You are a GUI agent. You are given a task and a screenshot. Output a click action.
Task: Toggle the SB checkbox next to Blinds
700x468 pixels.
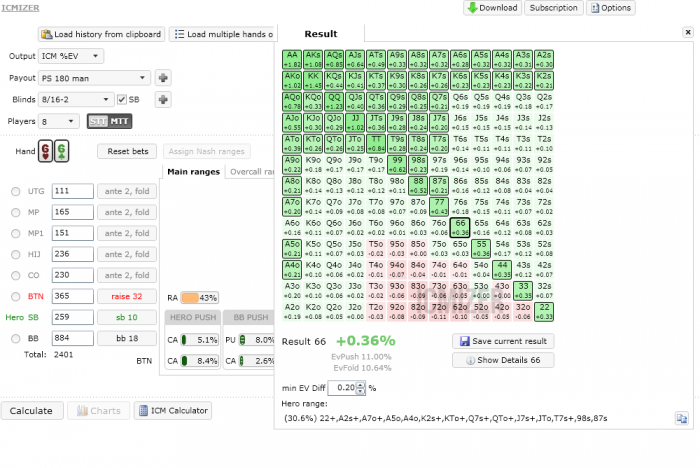(x=121, y=100)
